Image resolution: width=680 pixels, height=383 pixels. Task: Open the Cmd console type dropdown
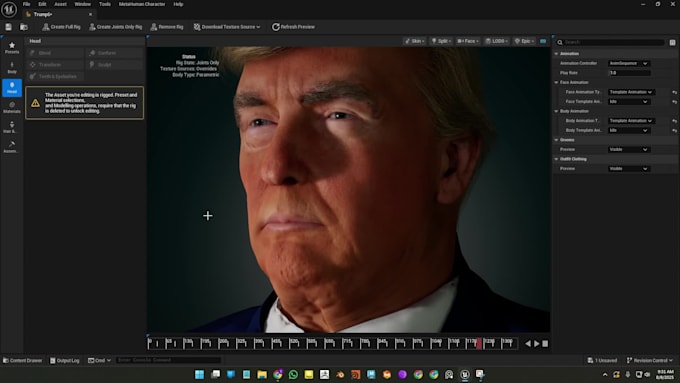click(x=99, y=360)
